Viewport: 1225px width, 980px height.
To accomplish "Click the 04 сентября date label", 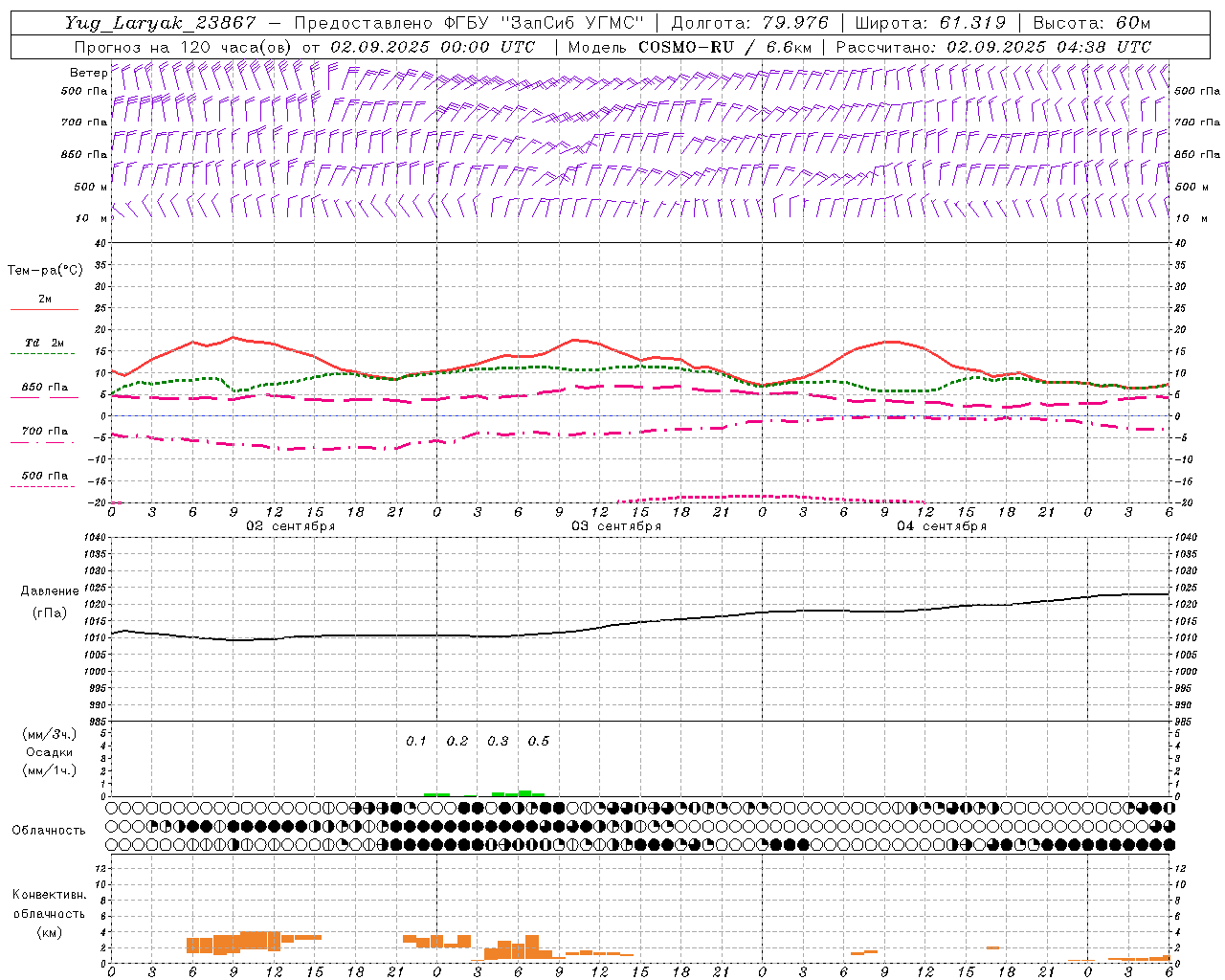I will (x=941, y=526).
